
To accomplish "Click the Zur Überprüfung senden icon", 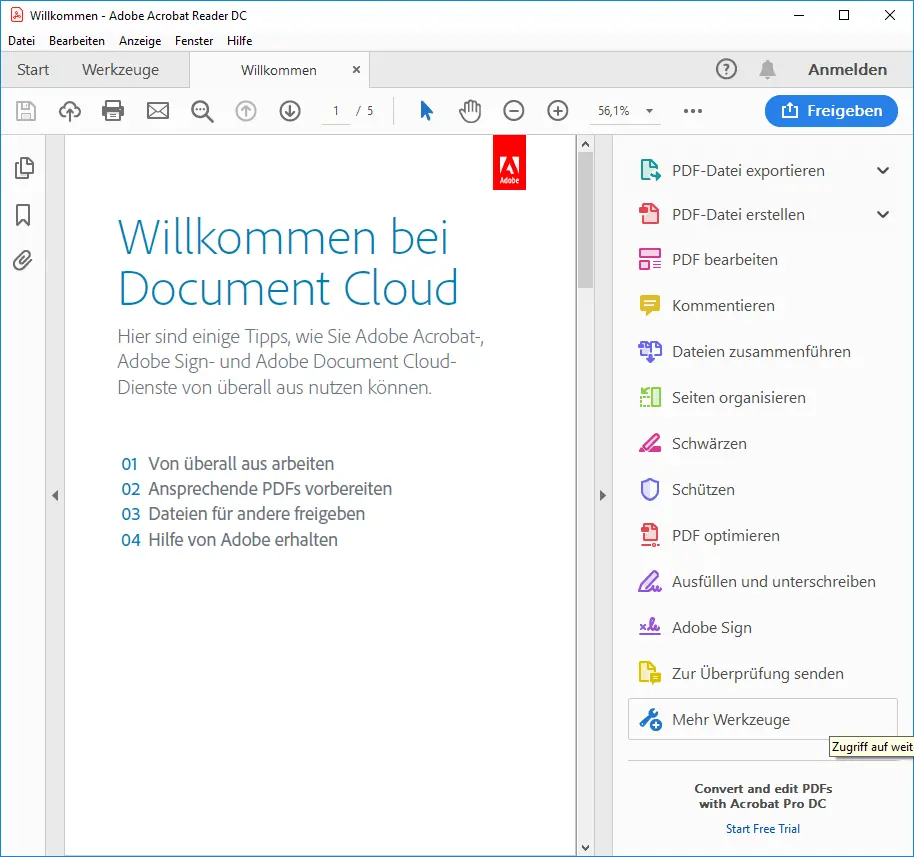I will (x=650, y=673).
